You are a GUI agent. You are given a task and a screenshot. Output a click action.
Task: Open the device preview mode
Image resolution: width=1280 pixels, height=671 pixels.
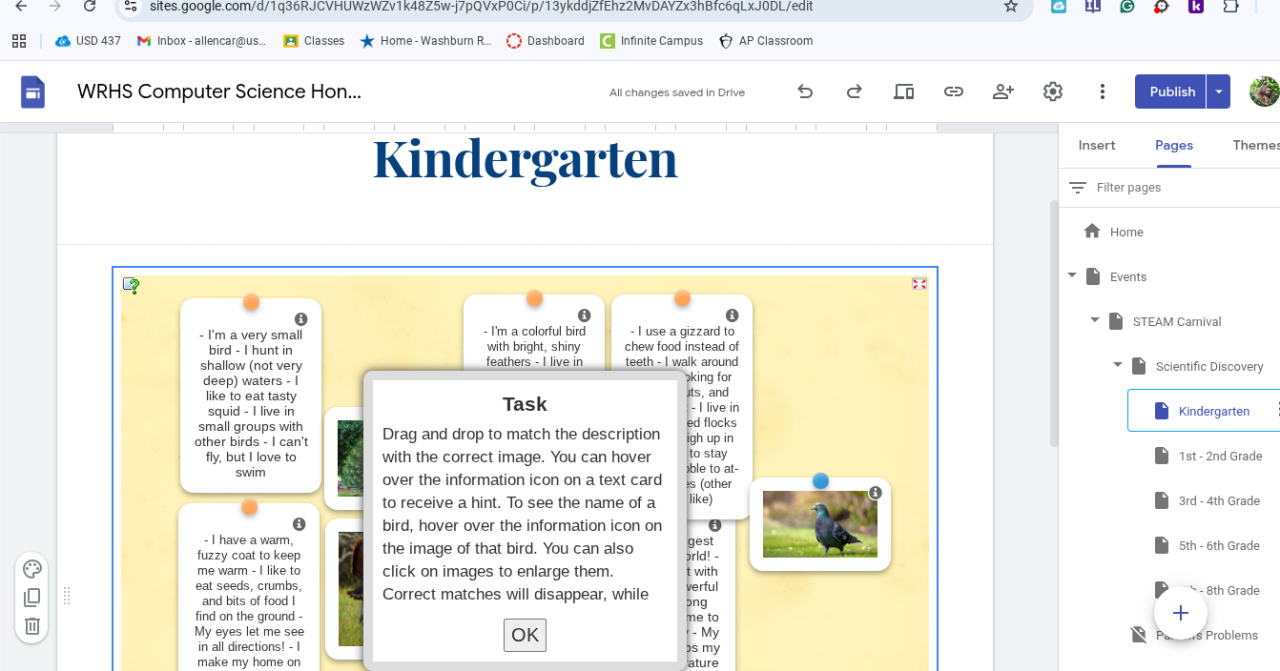click(x=904, y=92)
